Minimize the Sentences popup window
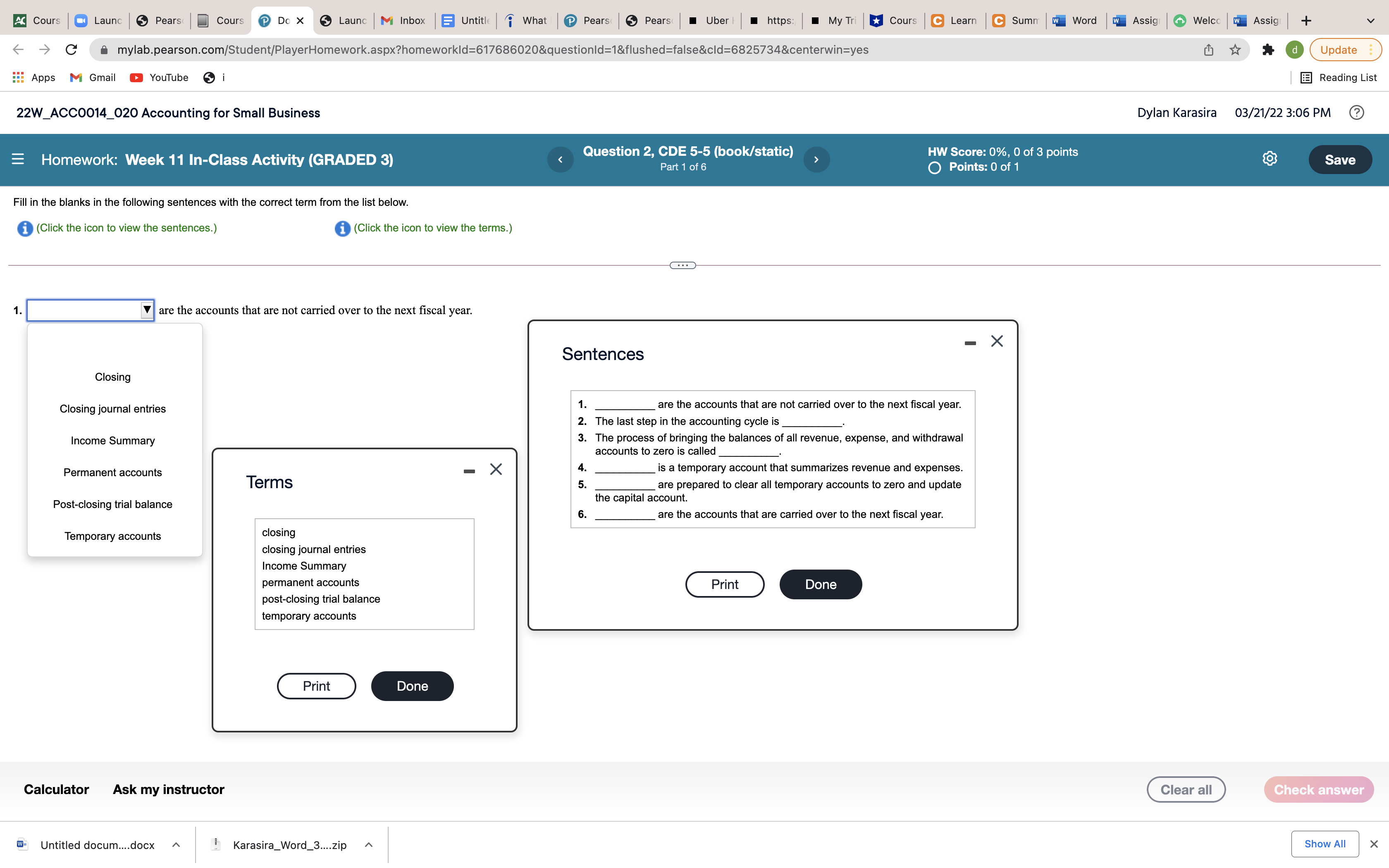1389x868 pixels. [970, 343]
